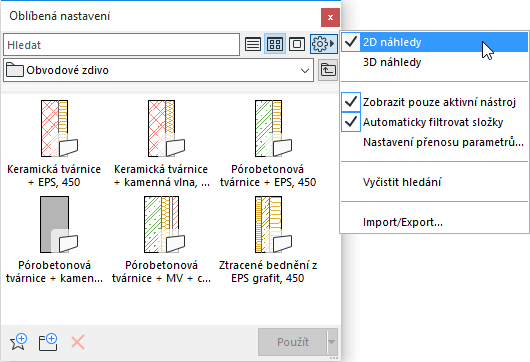Select Keramická tvárnice + EPS, 450 favorite
This screenshot has height=362, width=530.
(54, 144)
